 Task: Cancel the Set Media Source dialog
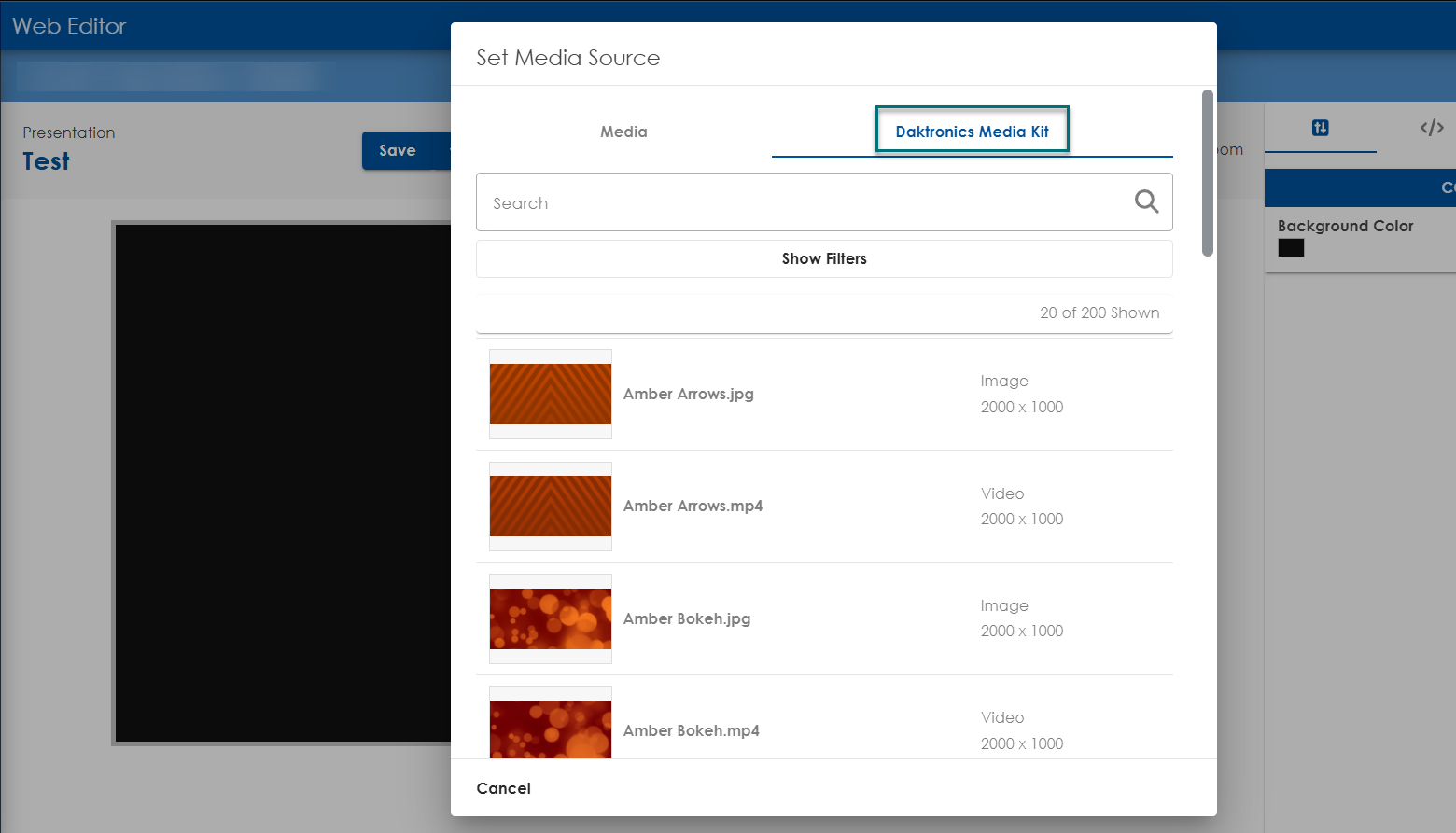(x=503, y=788)
